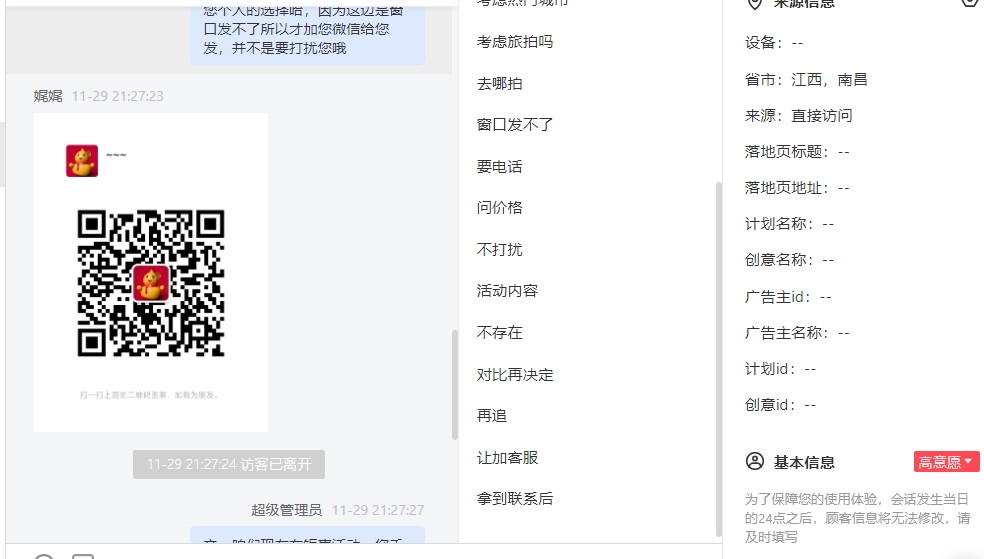This screenshot has height=559, width=984.
Task: Select quick reply 去哪拍
Action: (500, 83)
